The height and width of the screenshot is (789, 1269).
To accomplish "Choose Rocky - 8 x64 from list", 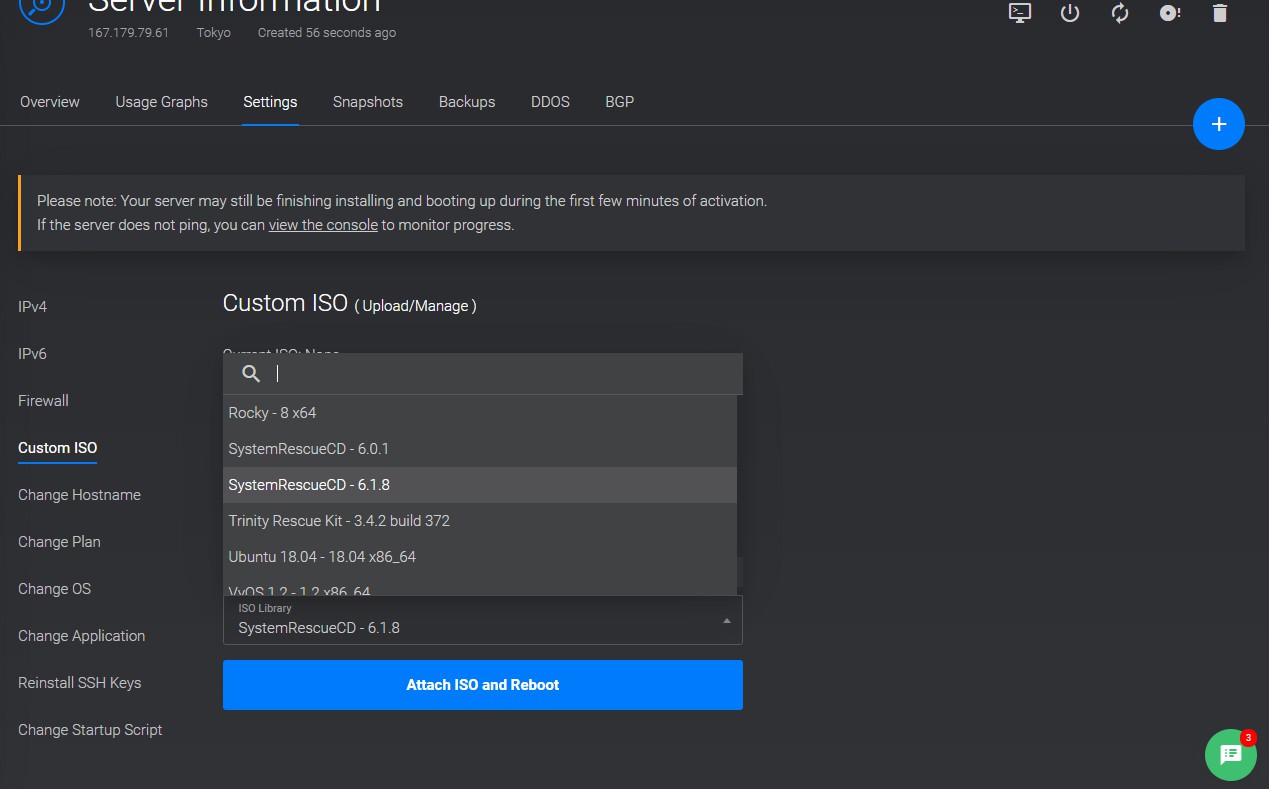I will 480,413.
